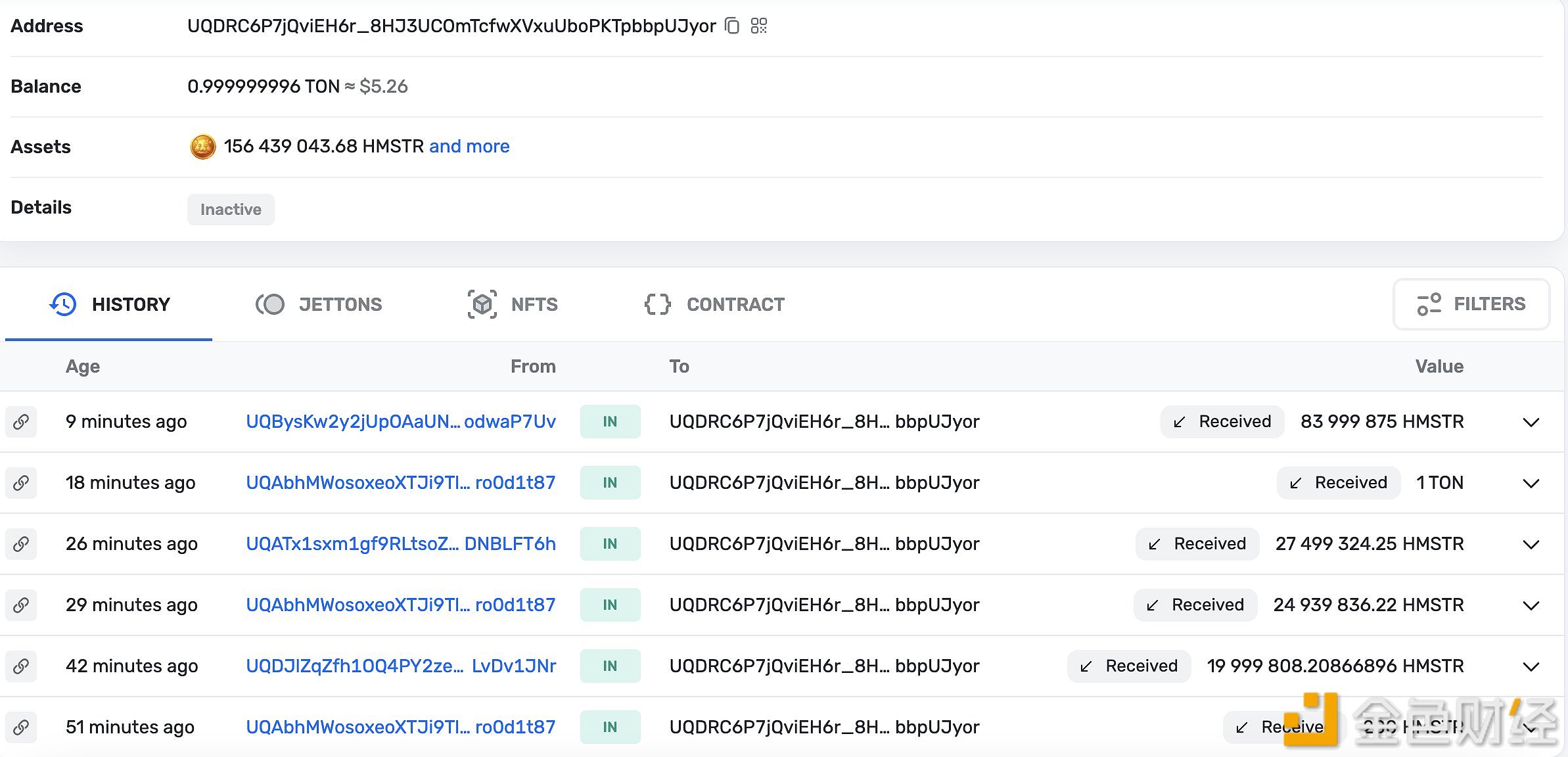Click recipient address in 42 minutes ago row

[x=824, y=666]
